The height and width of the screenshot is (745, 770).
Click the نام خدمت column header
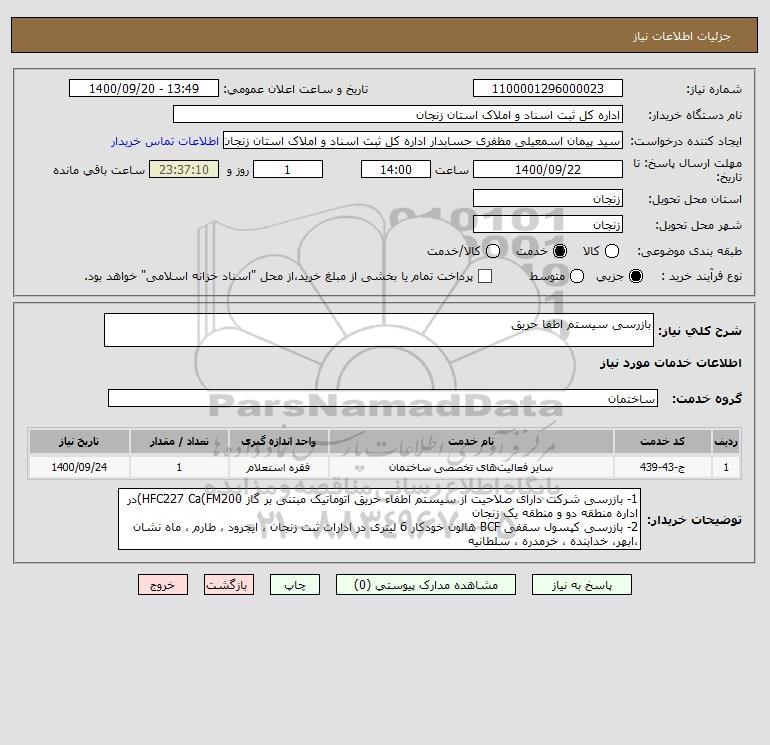471,441
